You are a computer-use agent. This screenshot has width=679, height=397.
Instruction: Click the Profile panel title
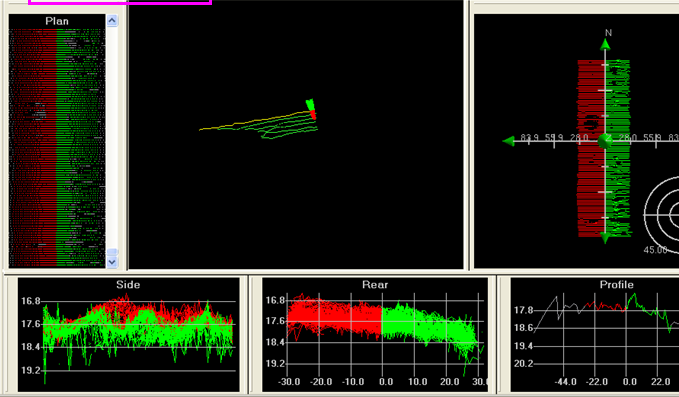point(616,284)
